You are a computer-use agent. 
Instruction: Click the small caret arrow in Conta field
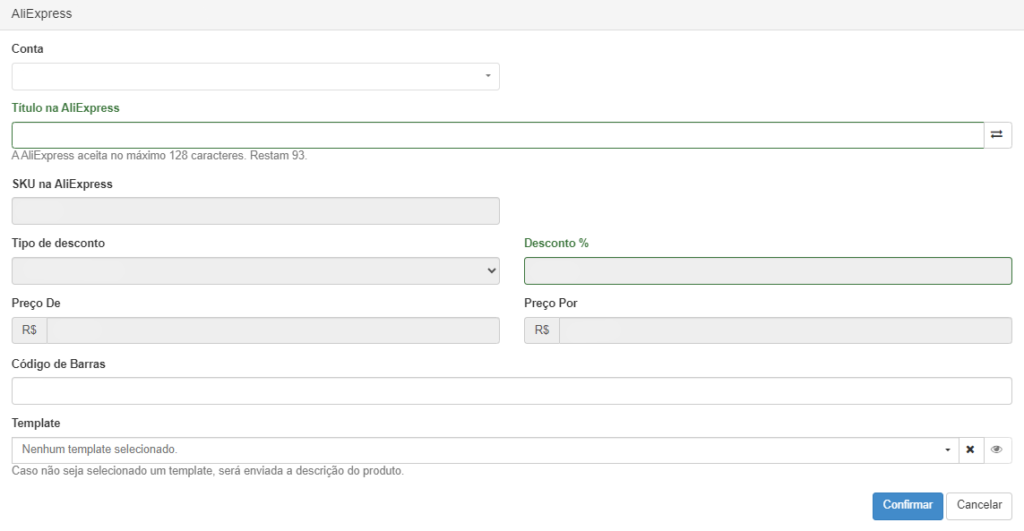click(x=488, y=76)
